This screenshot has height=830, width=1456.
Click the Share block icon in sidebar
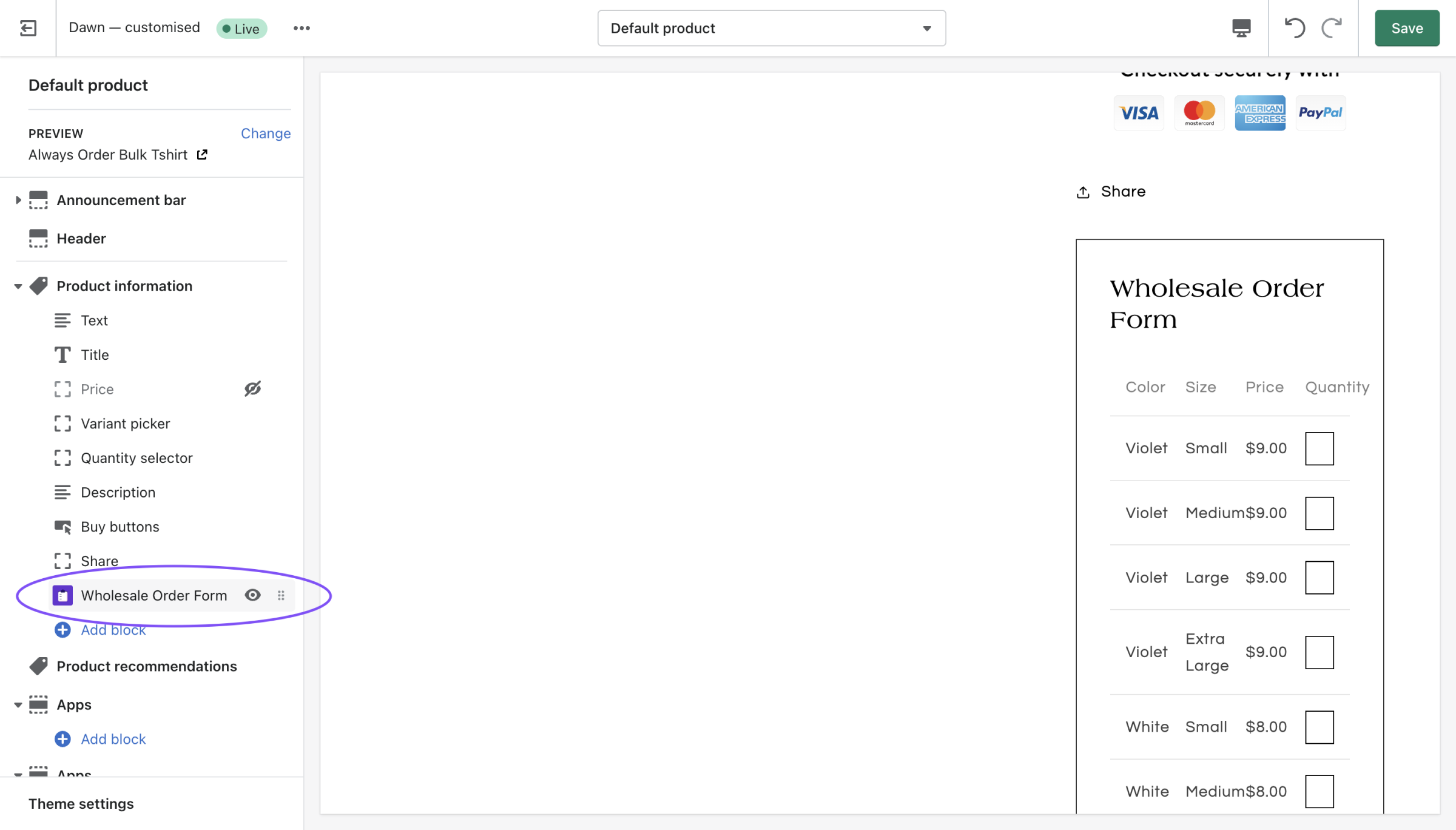[x=62, y=561]
